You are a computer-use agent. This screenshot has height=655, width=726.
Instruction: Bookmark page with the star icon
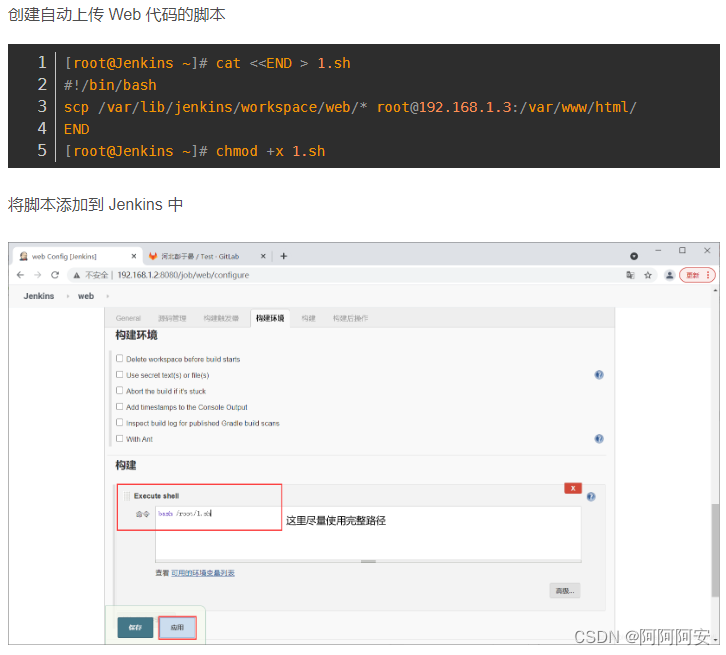pos(648,275)
